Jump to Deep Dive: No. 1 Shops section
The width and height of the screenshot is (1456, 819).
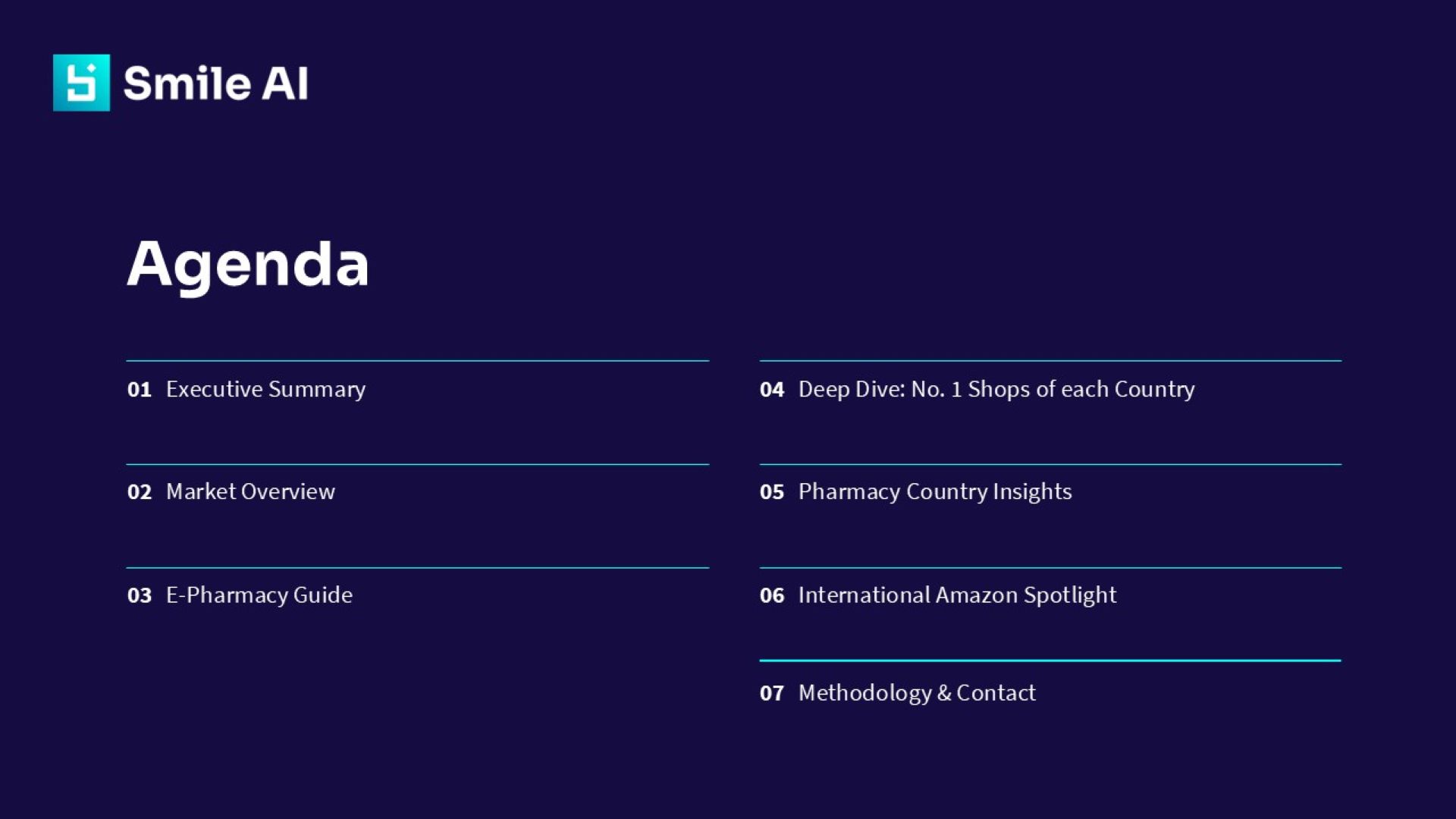[996, 389]
